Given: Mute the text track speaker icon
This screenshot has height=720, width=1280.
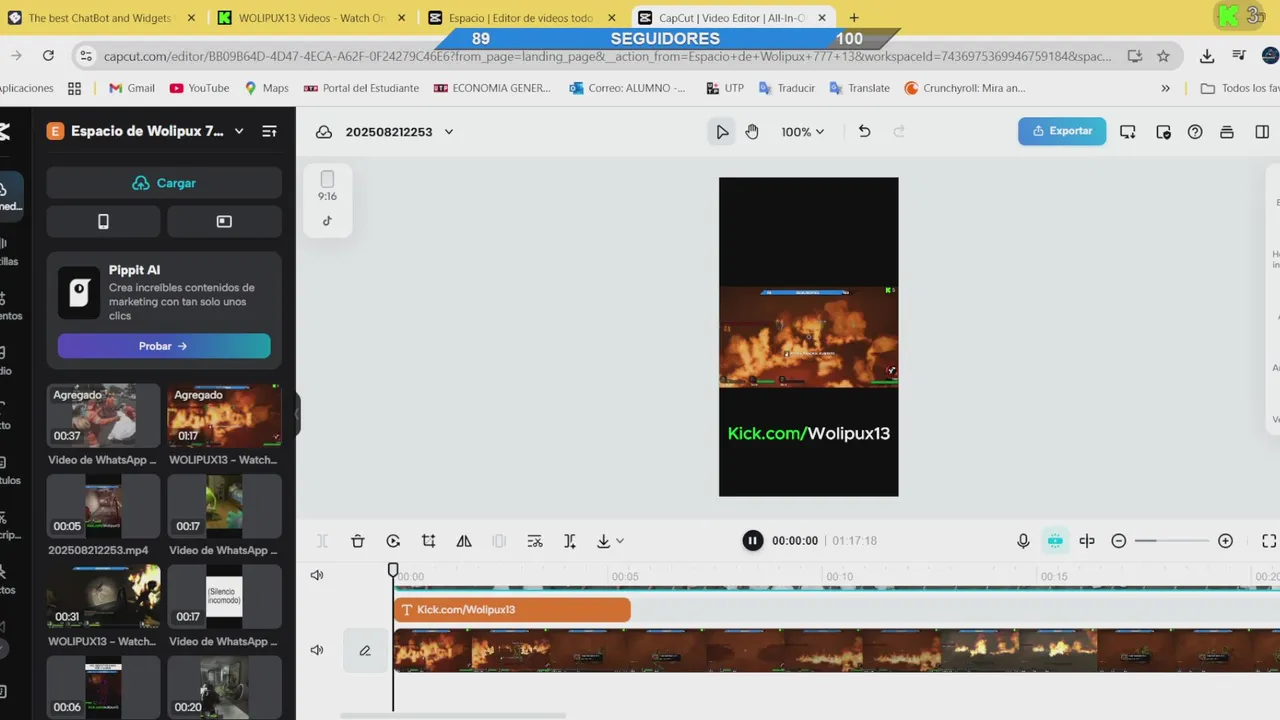Looking at the screenshot, I should [317, 575].
